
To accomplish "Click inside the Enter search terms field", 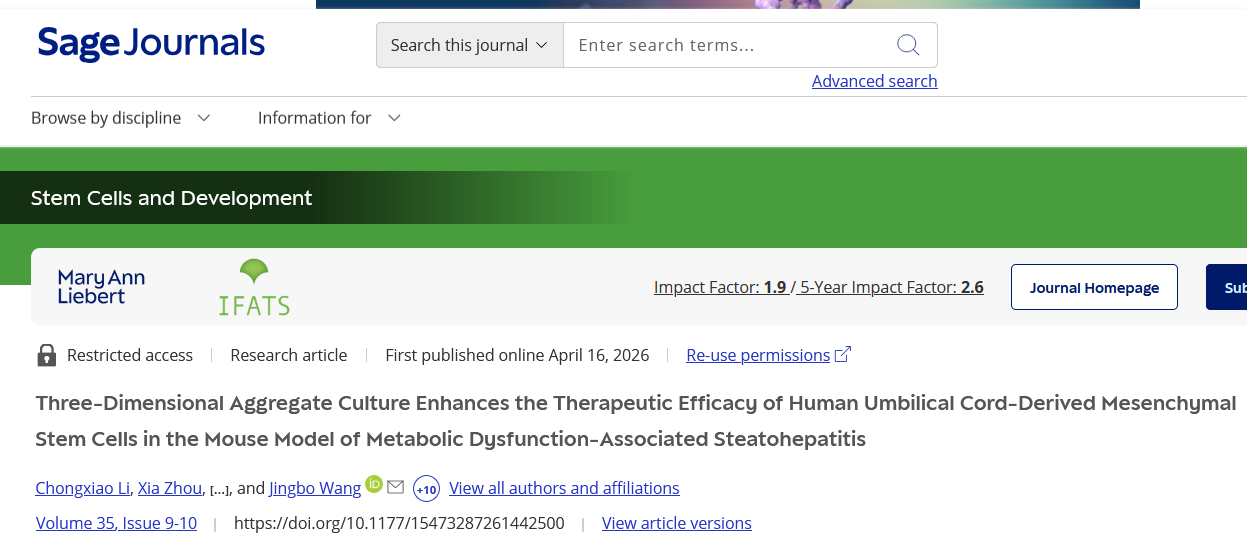I will coord(730,45).
